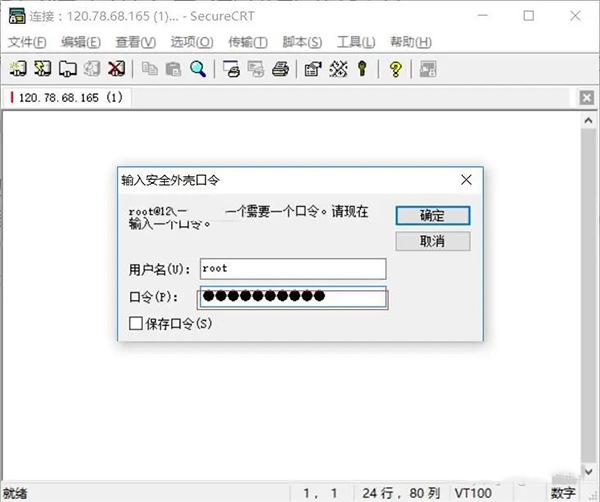
Task: Open the 工具(L) menu
Action: coord(356,42)
